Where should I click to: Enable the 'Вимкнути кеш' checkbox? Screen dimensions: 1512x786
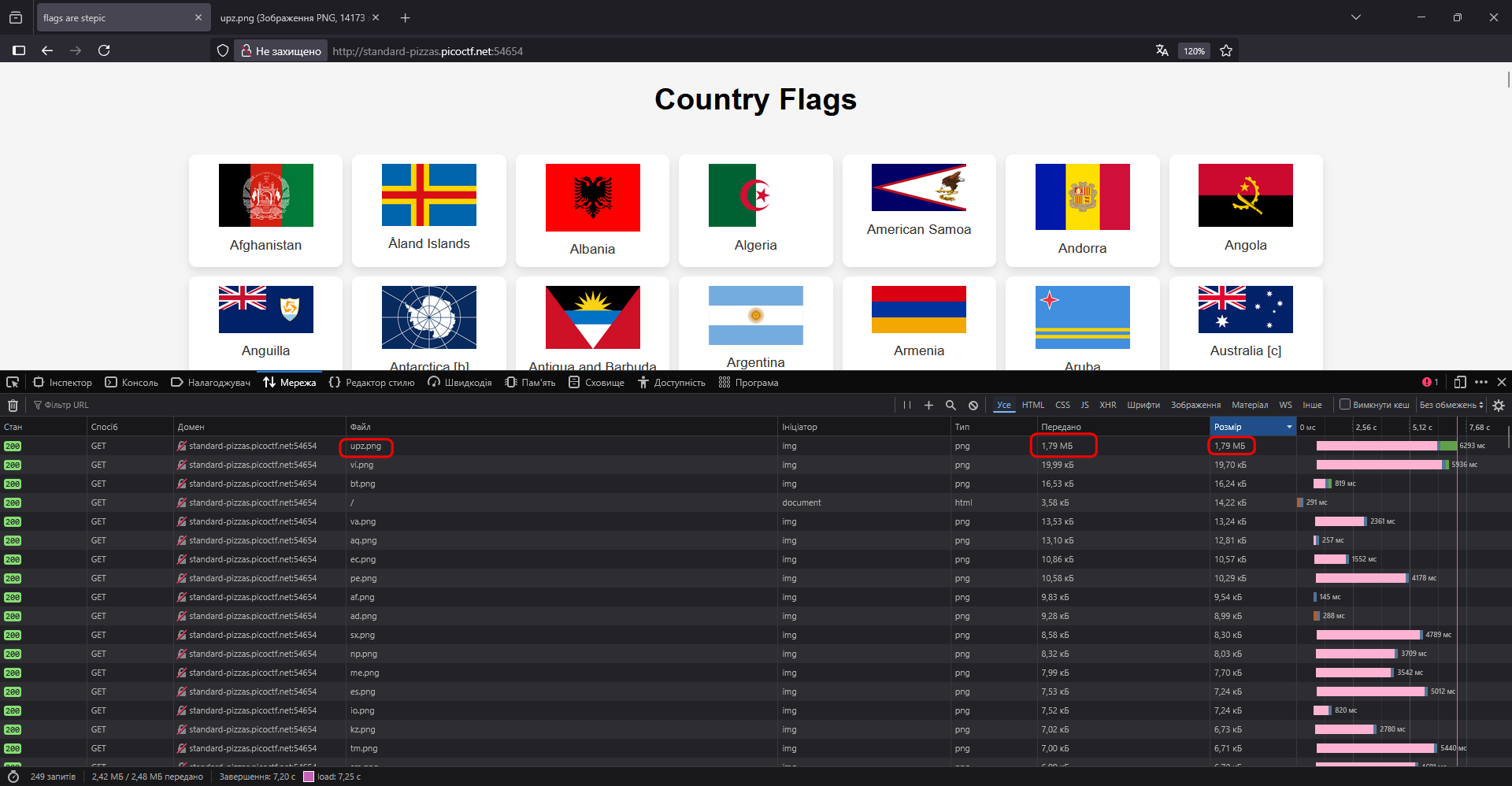[x=1345, y=405]
